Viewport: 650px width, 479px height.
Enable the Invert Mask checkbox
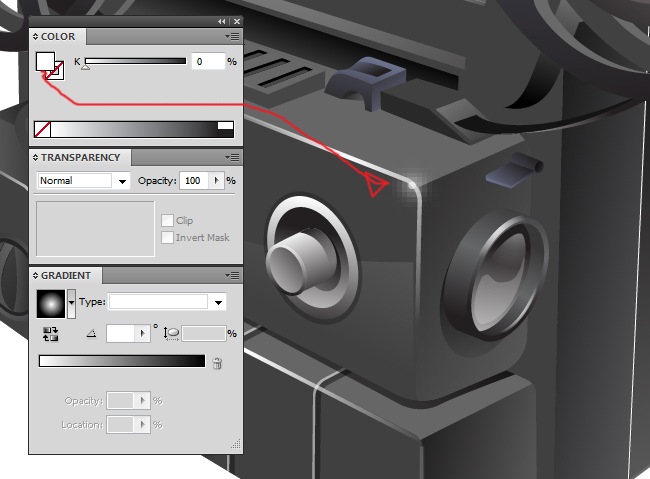tap(167, 238)
